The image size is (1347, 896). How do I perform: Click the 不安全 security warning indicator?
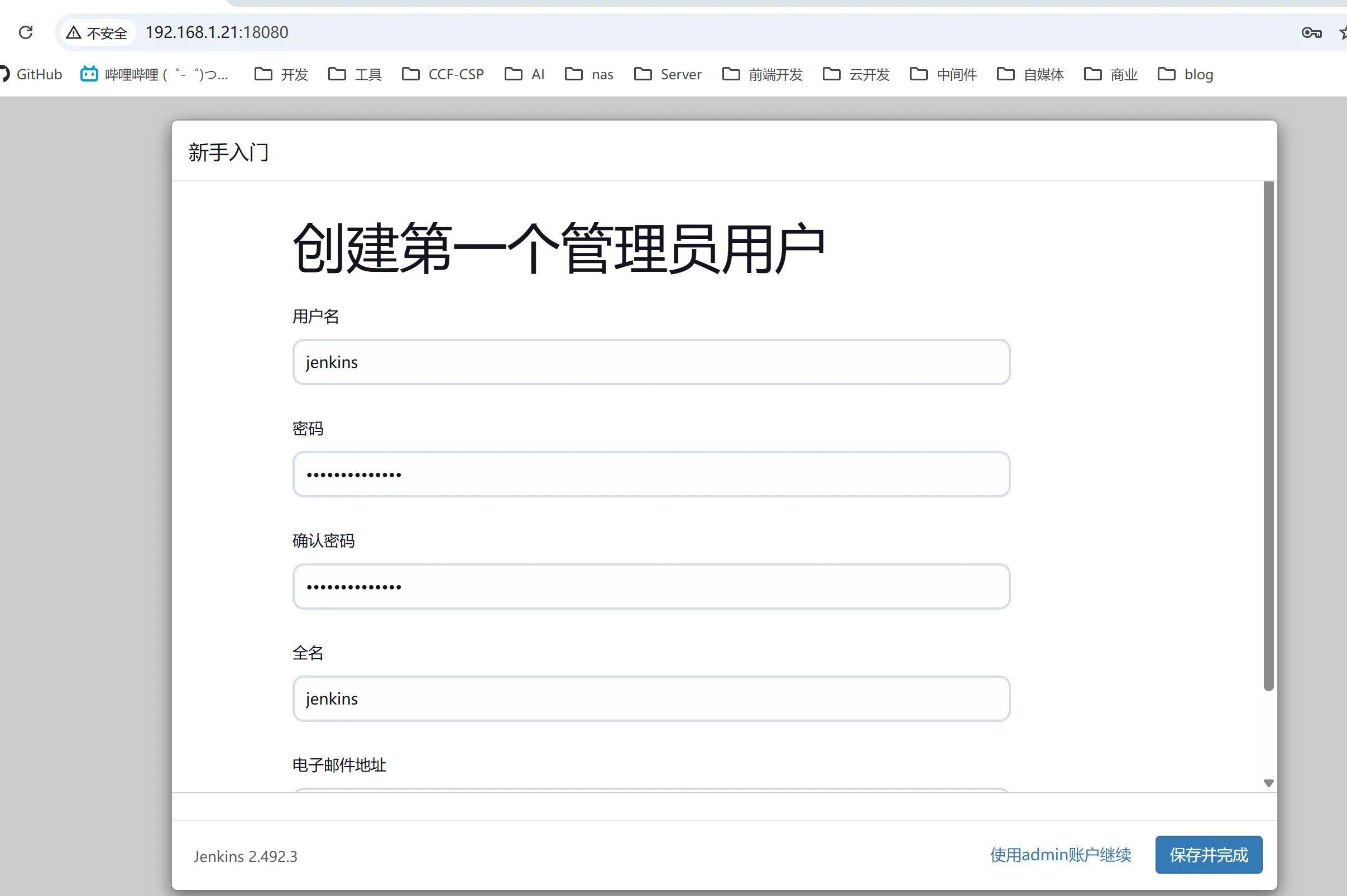97,32
